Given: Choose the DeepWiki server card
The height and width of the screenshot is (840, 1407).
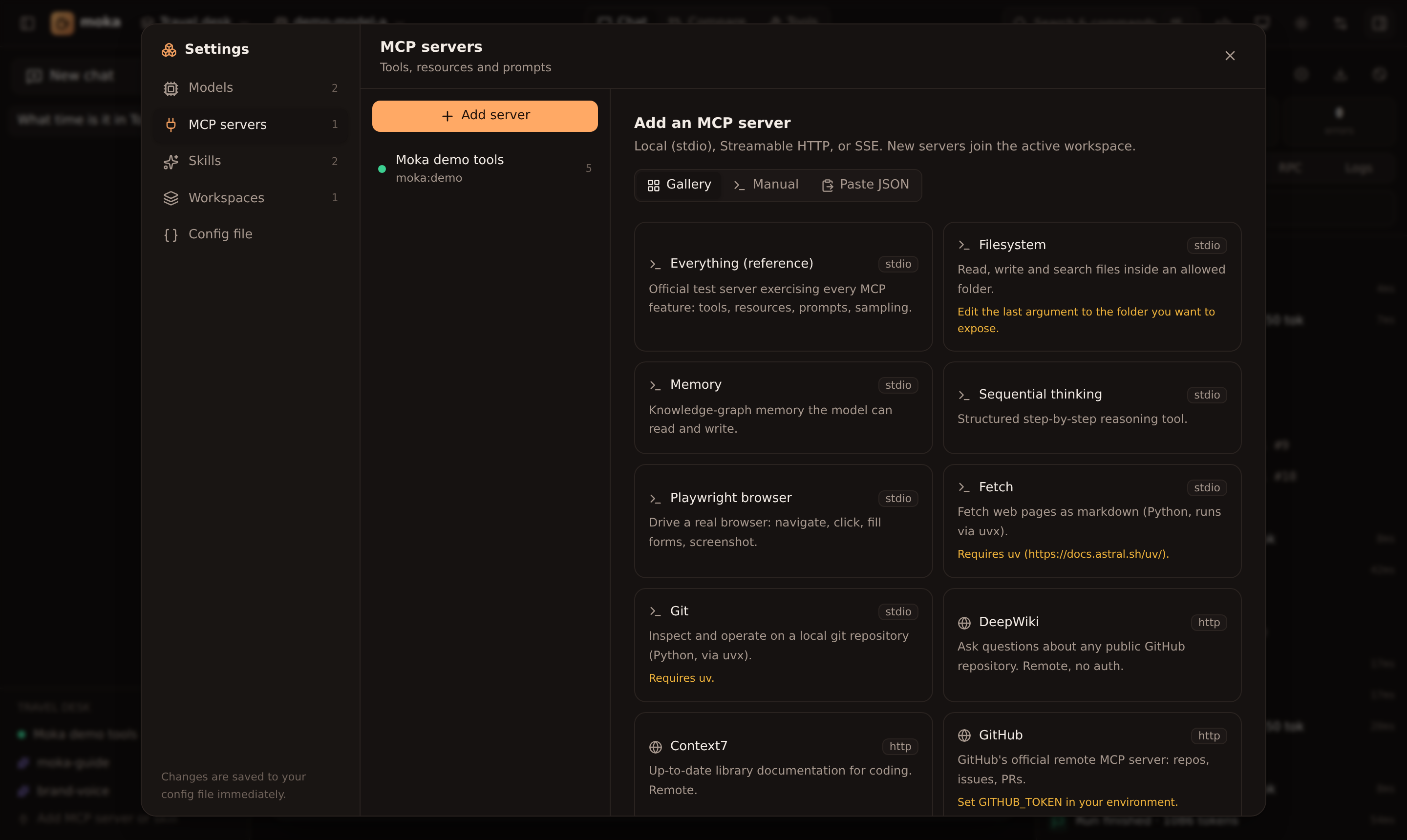Looking at the screenshot, I should pyautogui.click(x=1091, y=645).
